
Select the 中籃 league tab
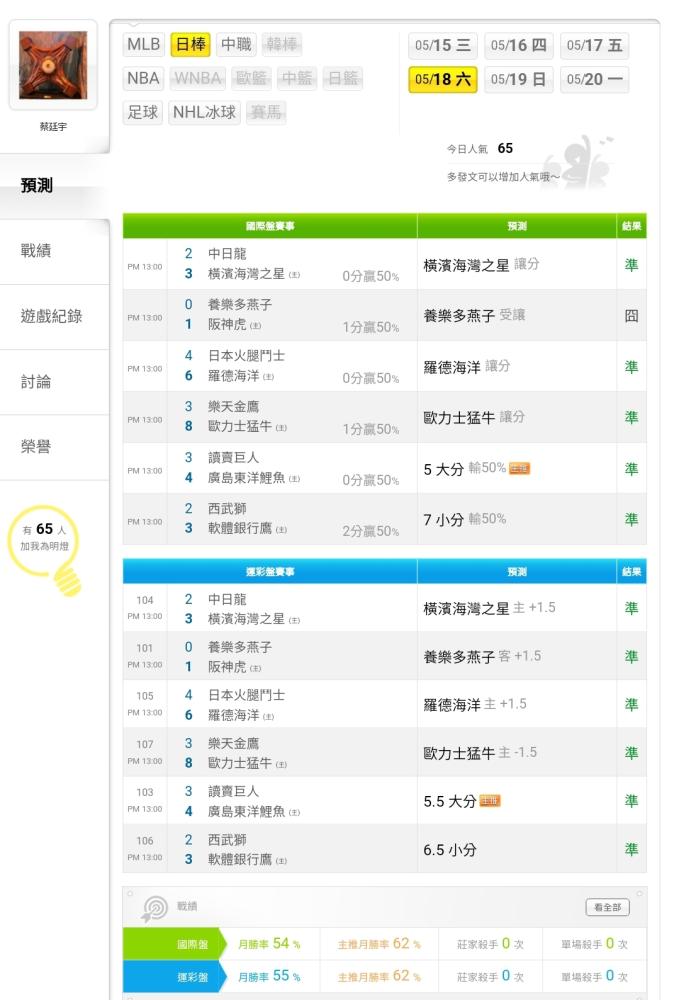pos(297,78)
